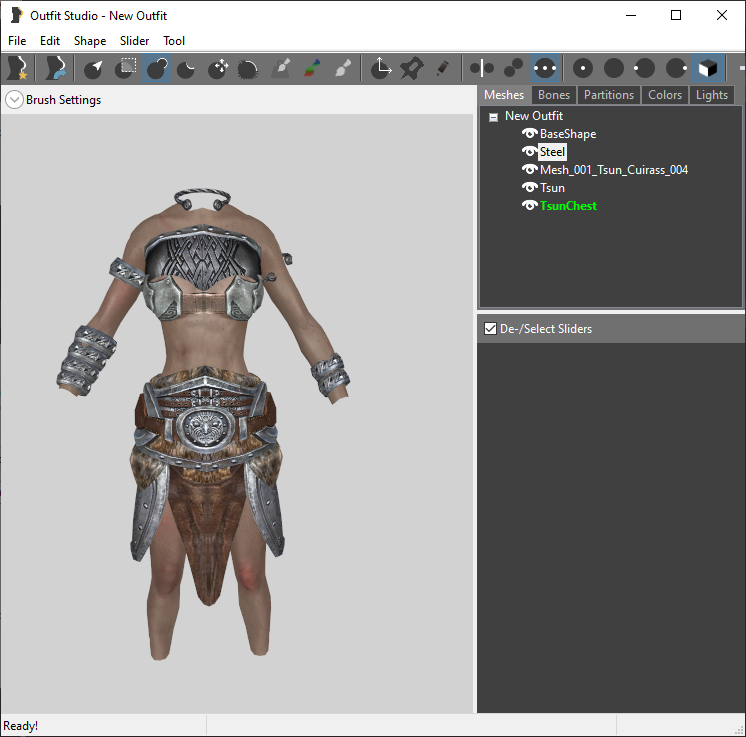Toggle eye icon for TsunChest mesh
The image size is (746, 737).
(530, 206)
